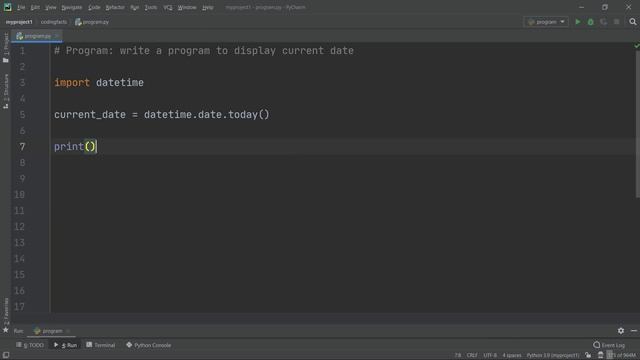Expand the program run configuration dropdown
This screenshot has width=640, height=360.
pos(546,22)
